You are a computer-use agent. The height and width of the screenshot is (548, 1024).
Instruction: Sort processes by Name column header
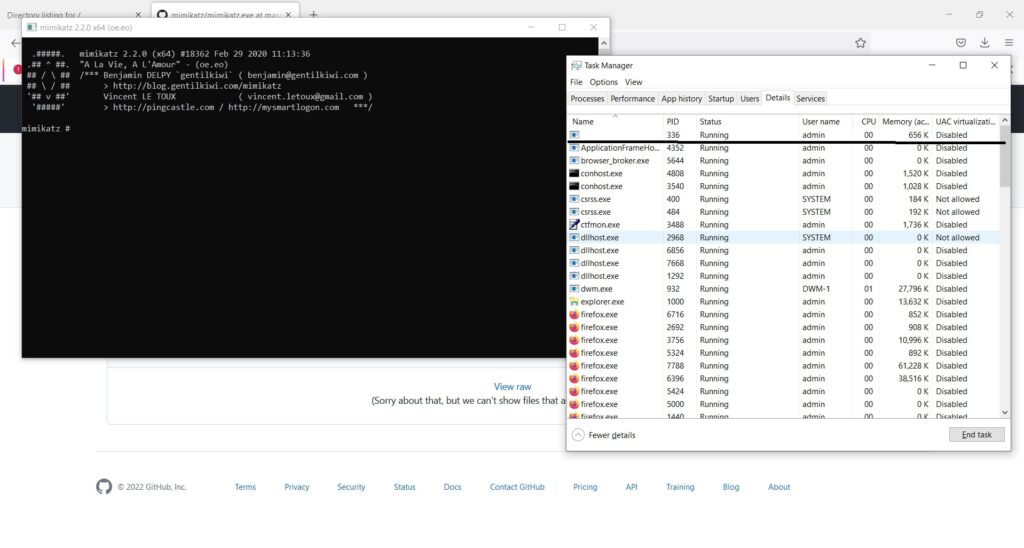615,121
